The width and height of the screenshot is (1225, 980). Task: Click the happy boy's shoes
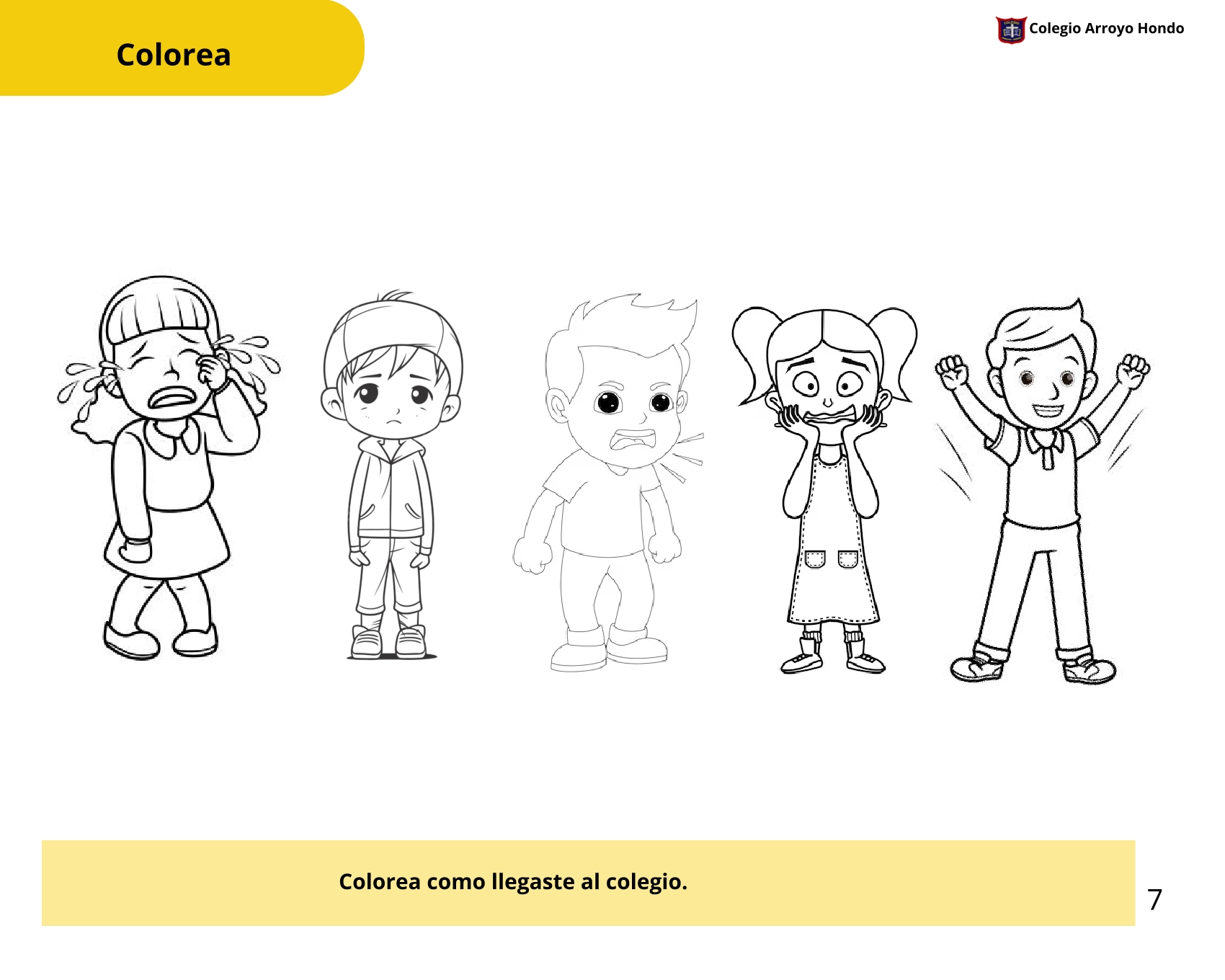click(1033, 667)
